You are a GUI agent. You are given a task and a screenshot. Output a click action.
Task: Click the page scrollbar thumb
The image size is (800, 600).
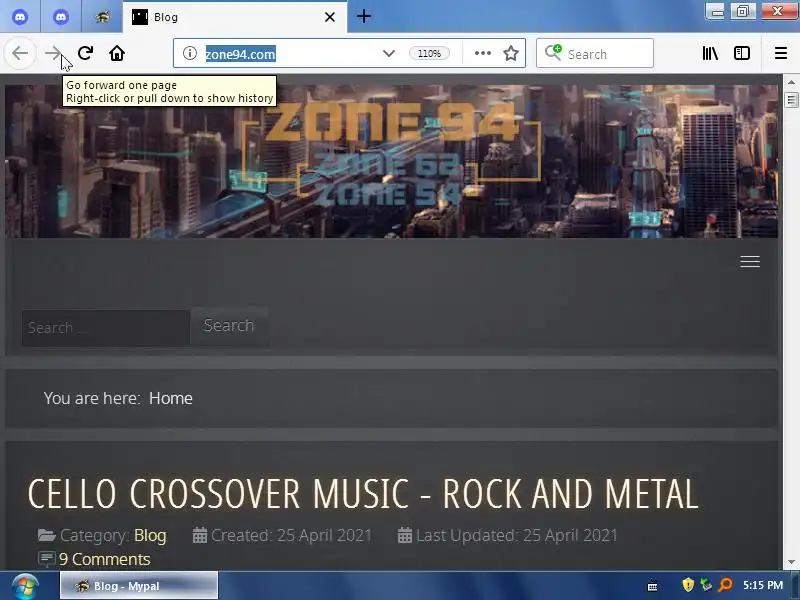[x=791, y=100]
